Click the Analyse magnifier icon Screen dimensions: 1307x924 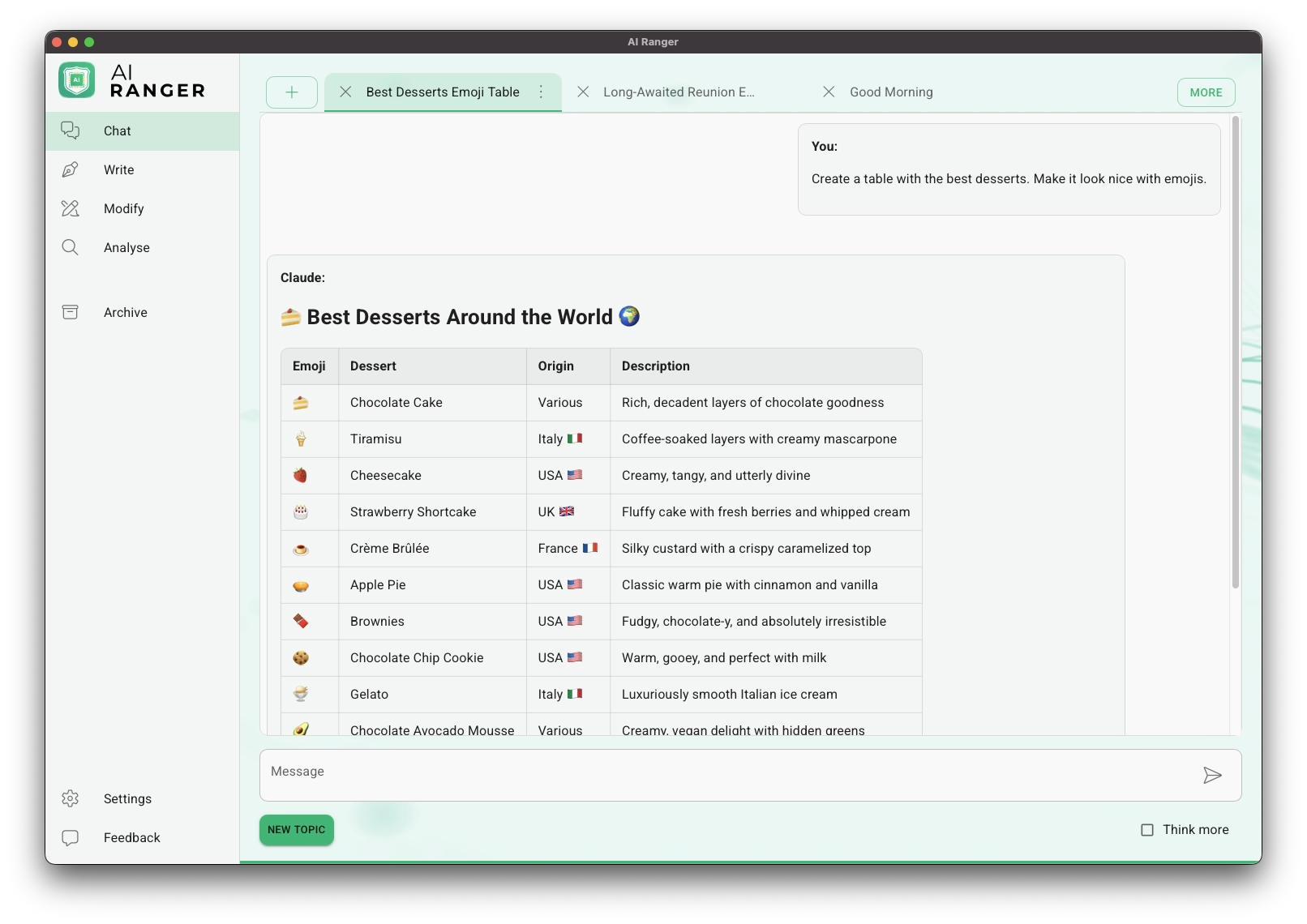[71, 247]
